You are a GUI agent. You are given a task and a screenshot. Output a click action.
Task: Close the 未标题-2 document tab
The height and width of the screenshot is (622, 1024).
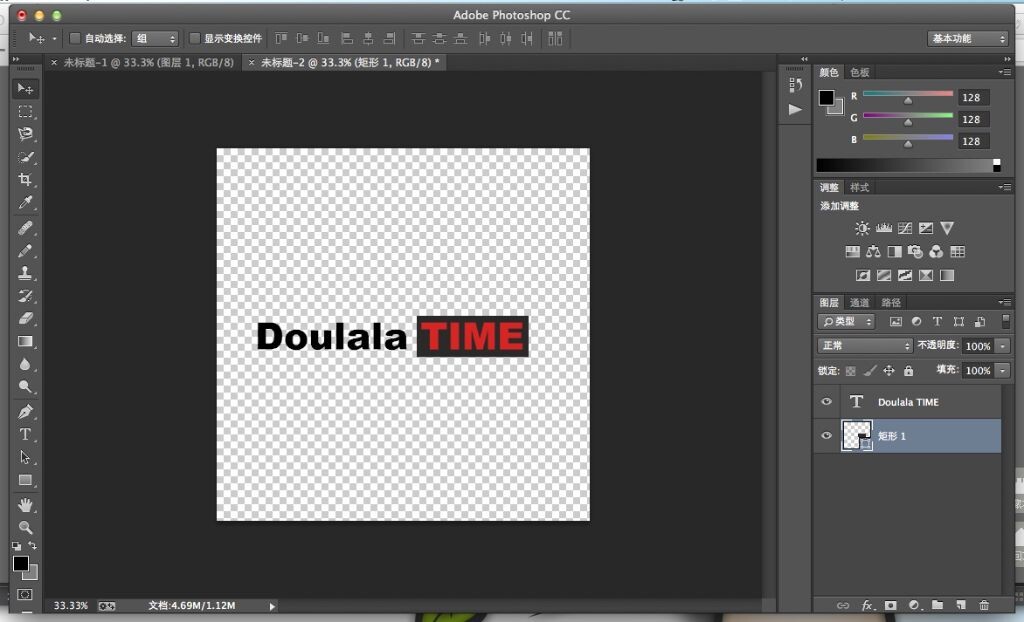[251, 63]
